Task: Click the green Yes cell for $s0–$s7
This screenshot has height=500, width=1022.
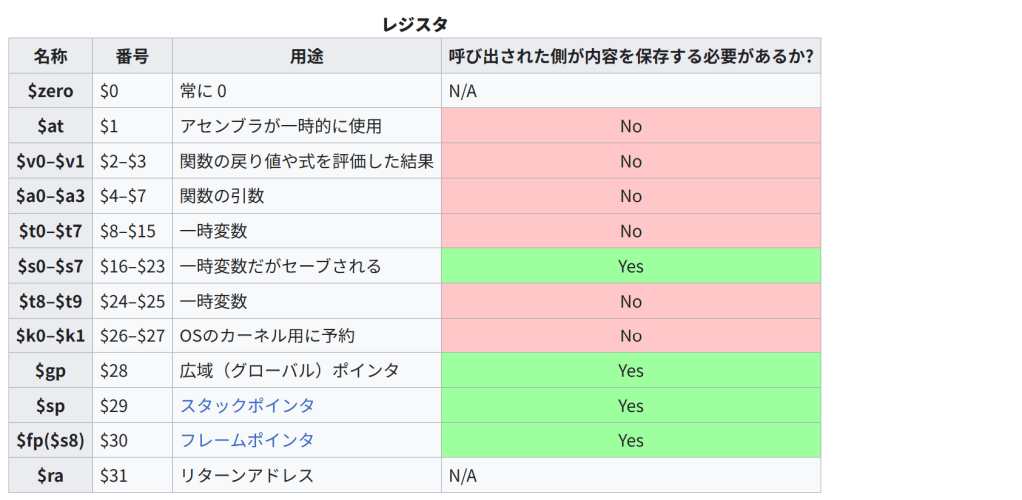Action: 630,266
